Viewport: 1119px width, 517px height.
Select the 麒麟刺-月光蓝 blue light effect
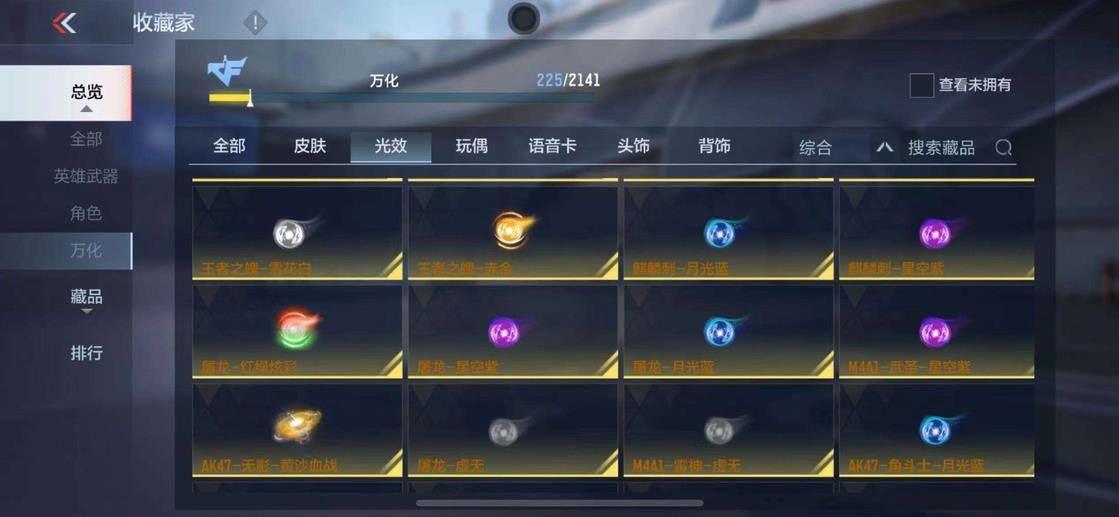coord(728,229)
